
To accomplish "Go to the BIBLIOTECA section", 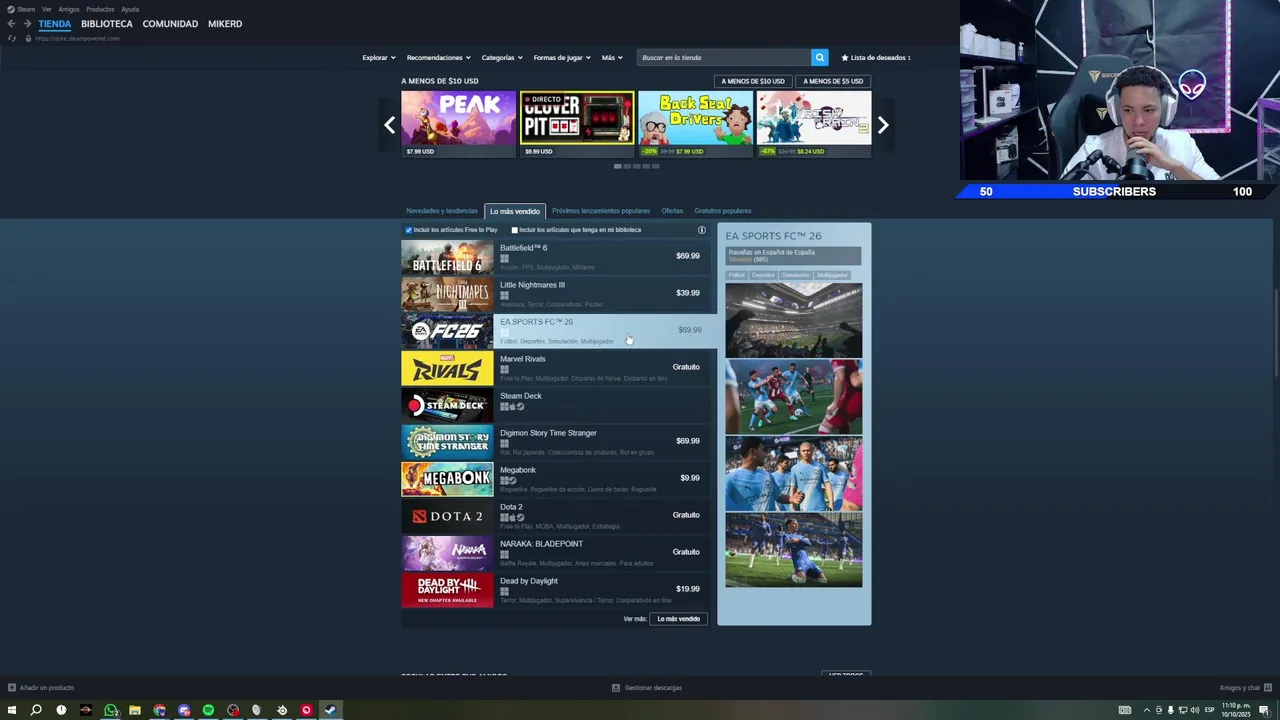I will tap(107, 24).
